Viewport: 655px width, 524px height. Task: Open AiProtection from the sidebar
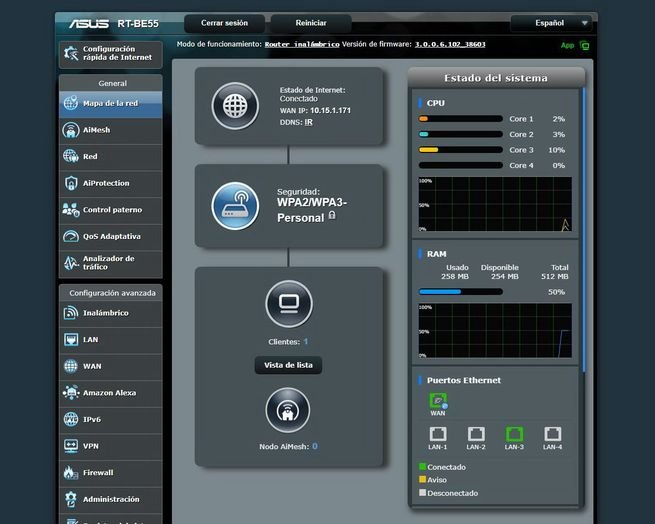[x=110, y=184]
